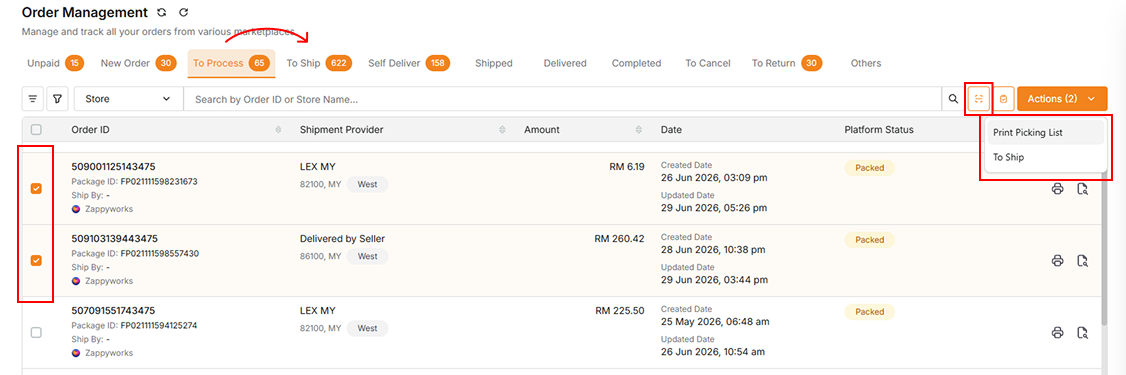This screenshot has height=375, width=1126.
Task: Switch to the Unpaid tab
Action: [55, 63]
